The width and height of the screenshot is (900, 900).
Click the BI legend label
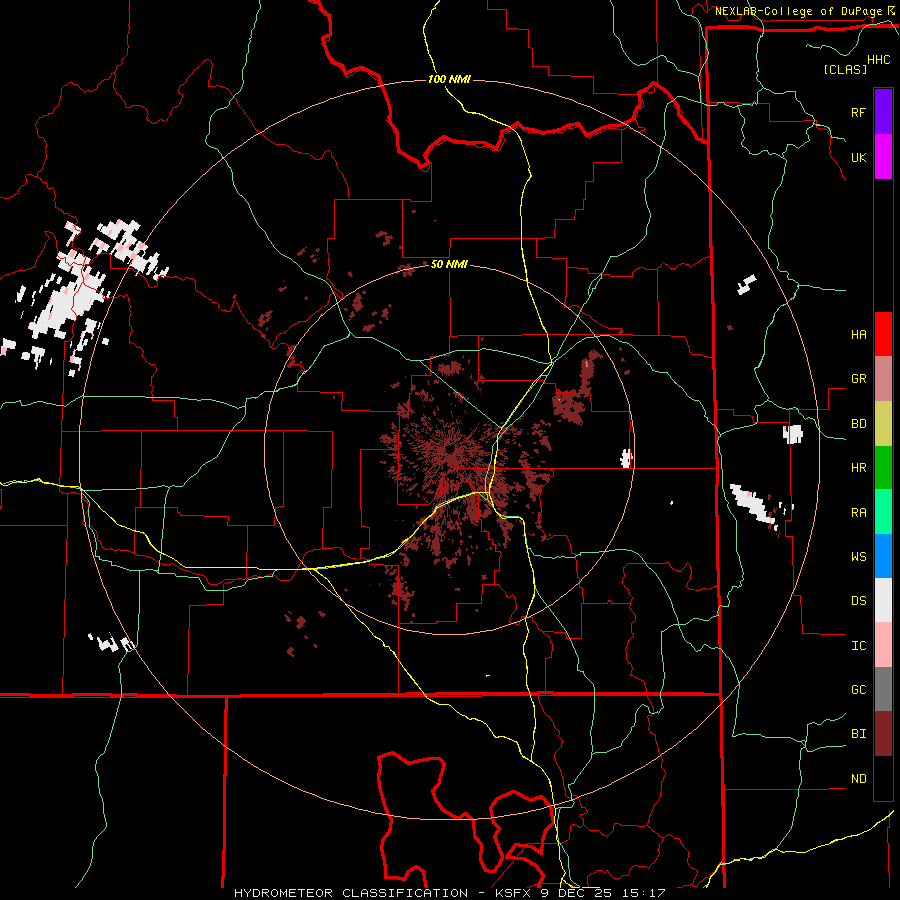coord(858,734)
